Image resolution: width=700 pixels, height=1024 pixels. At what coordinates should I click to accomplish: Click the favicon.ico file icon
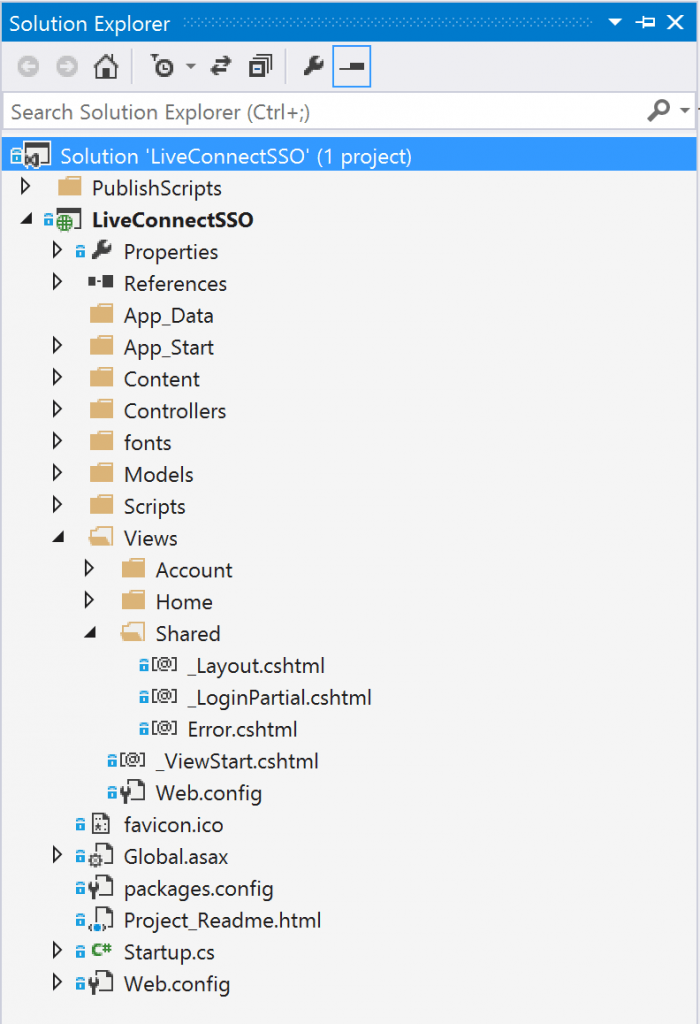click(x=101, y=824)
